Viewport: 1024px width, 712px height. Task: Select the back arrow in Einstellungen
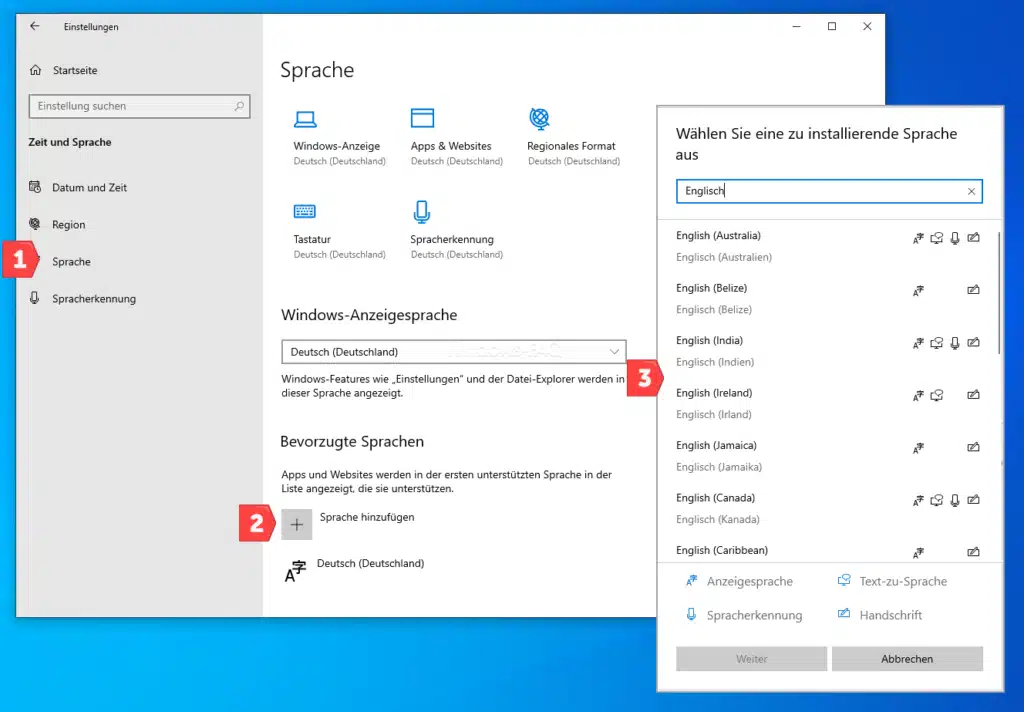click(x=33, y=26)
